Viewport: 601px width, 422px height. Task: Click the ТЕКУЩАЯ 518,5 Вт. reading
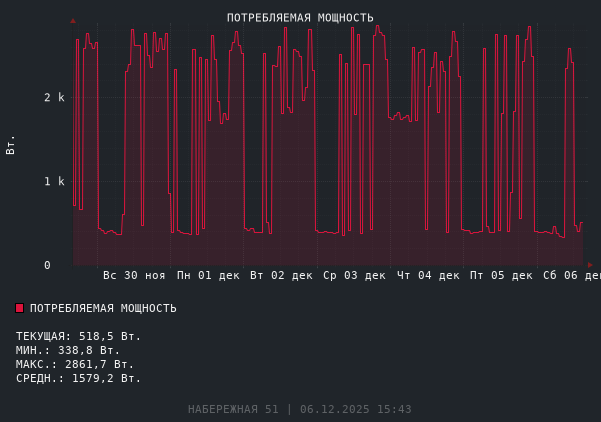pos(78,336)
